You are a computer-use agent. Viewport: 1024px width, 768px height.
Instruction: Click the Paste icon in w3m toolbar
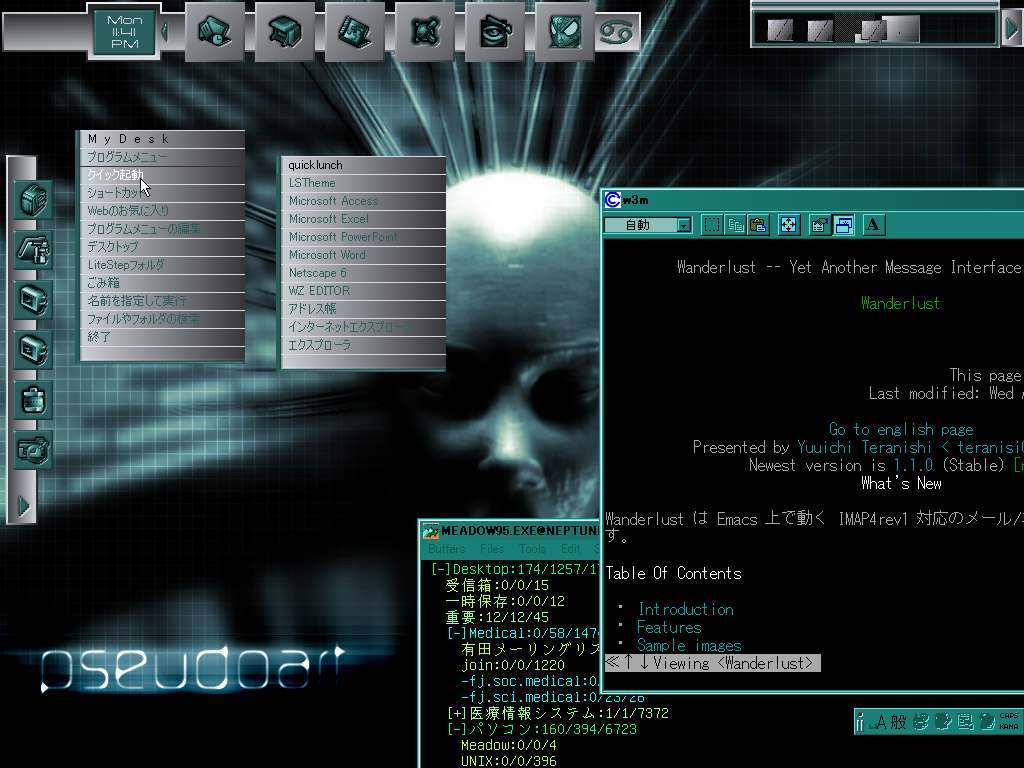click(x=758, y=225)
